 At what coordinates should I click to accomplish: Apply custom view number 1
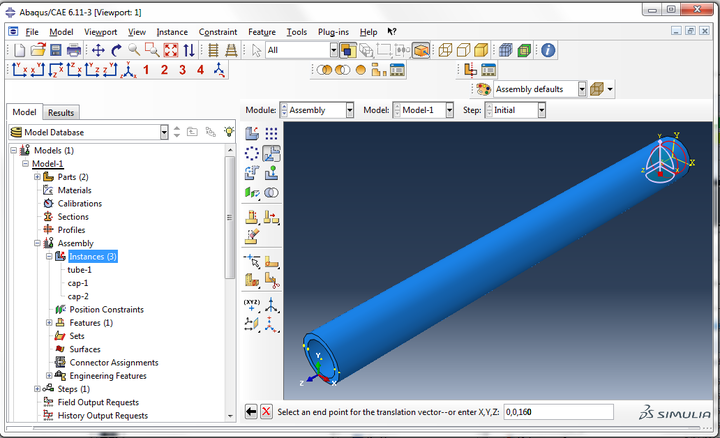point(146,70)
